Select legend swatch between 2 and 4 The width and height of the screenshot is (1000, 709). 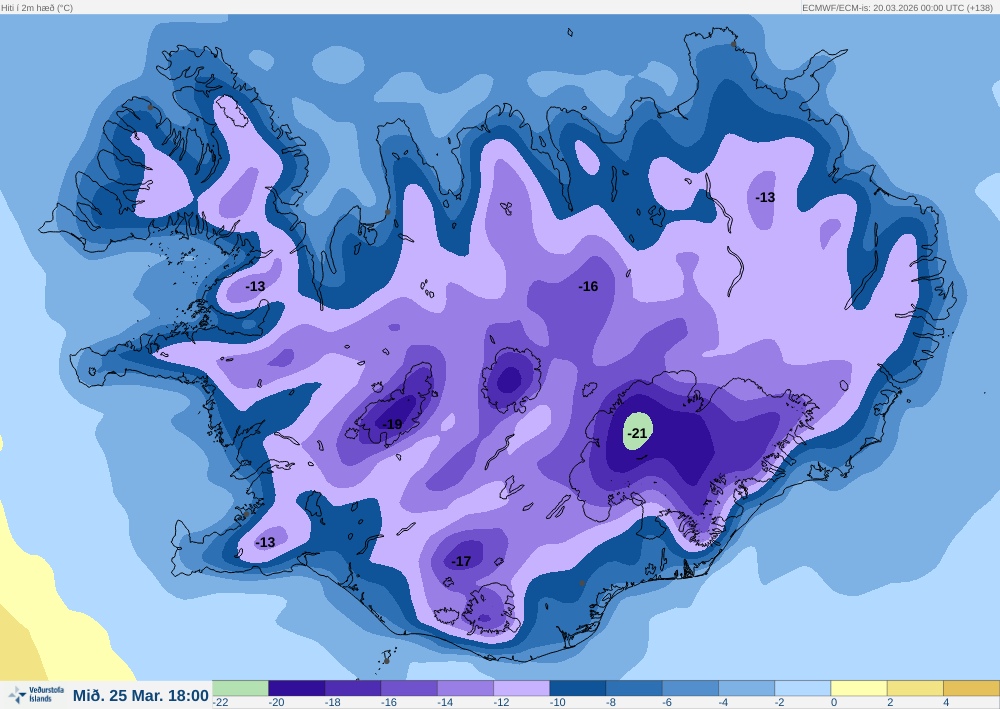915,688
